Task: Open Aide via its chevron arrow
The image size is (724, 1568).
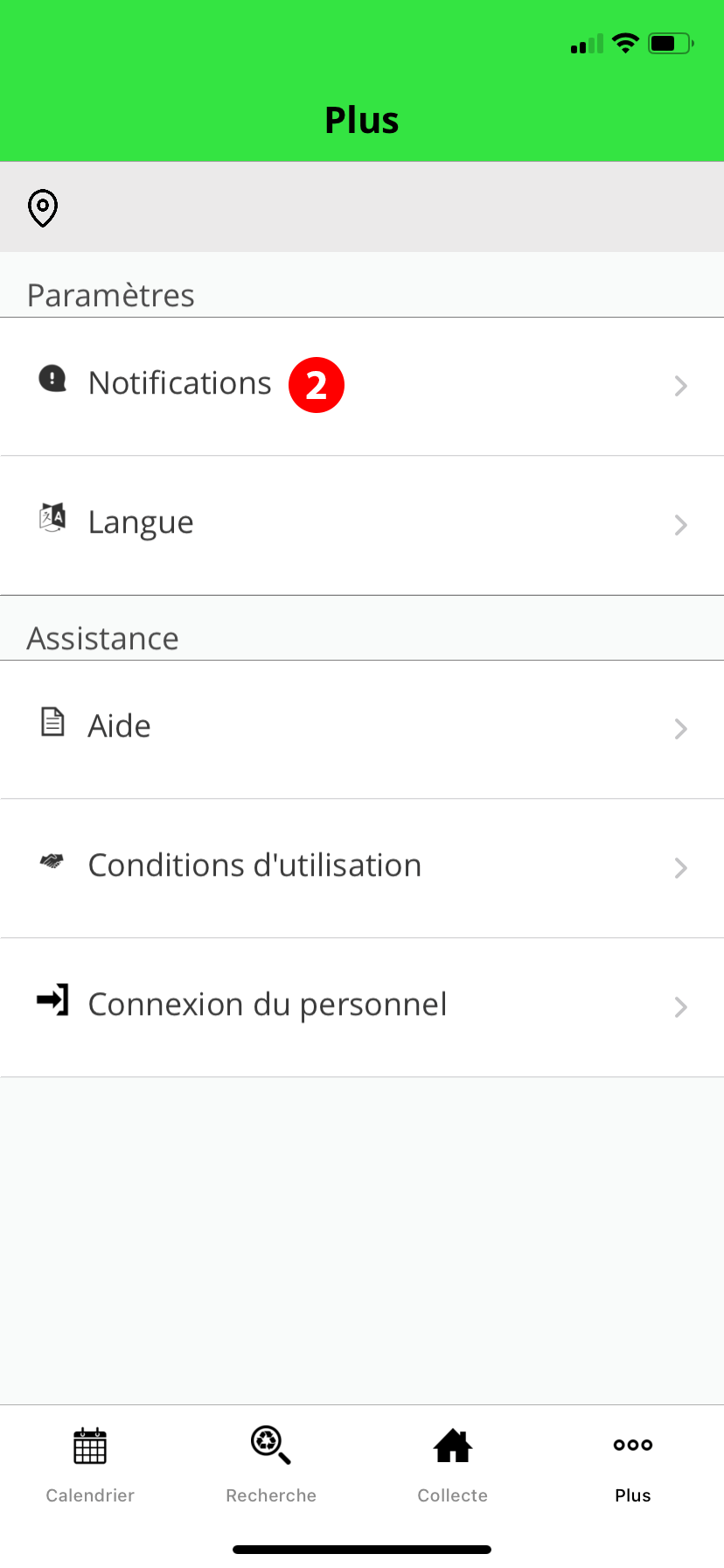Action: pos(681,729)
